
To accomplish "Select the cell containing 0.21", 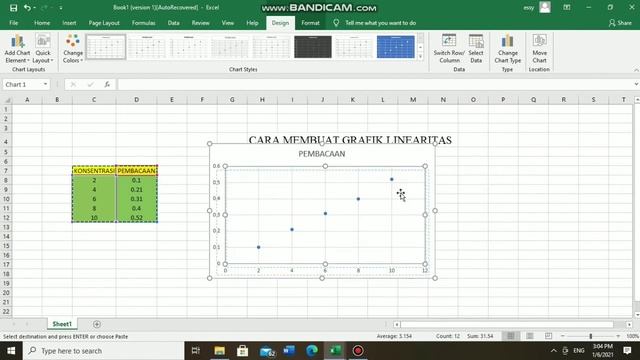I will (x=136, y=189).
